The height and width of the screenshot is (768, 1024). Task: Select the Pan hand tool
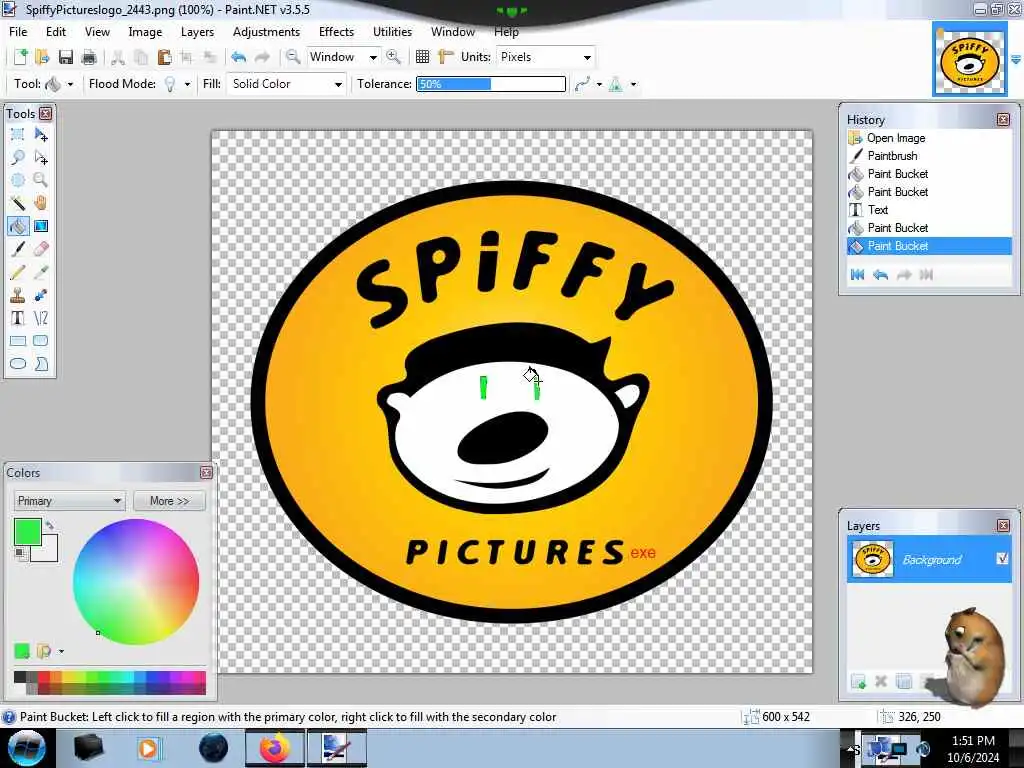click(40, 203)
